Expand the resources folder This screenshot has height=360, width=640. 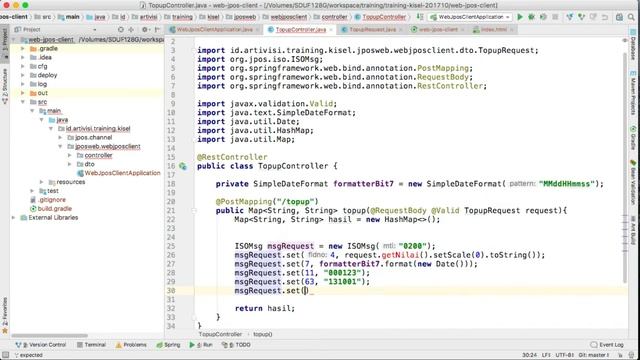pos(42,182)
